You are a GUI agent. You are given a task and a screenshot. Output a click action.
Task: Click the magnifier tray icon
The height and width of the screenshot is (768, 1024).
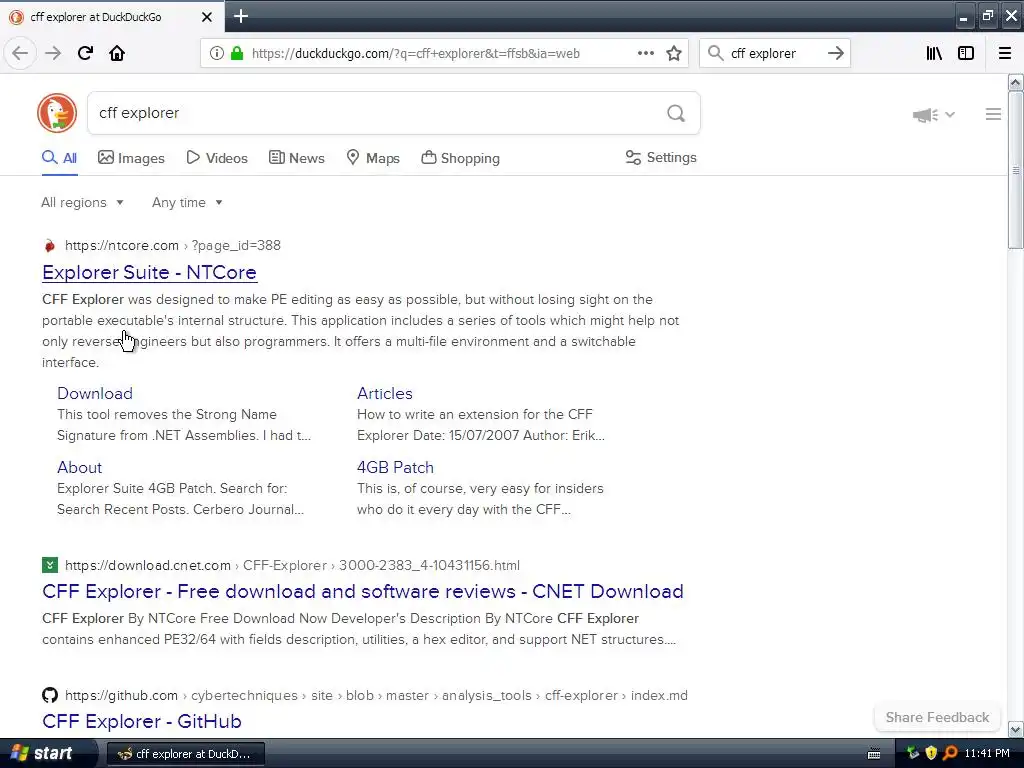950,754
